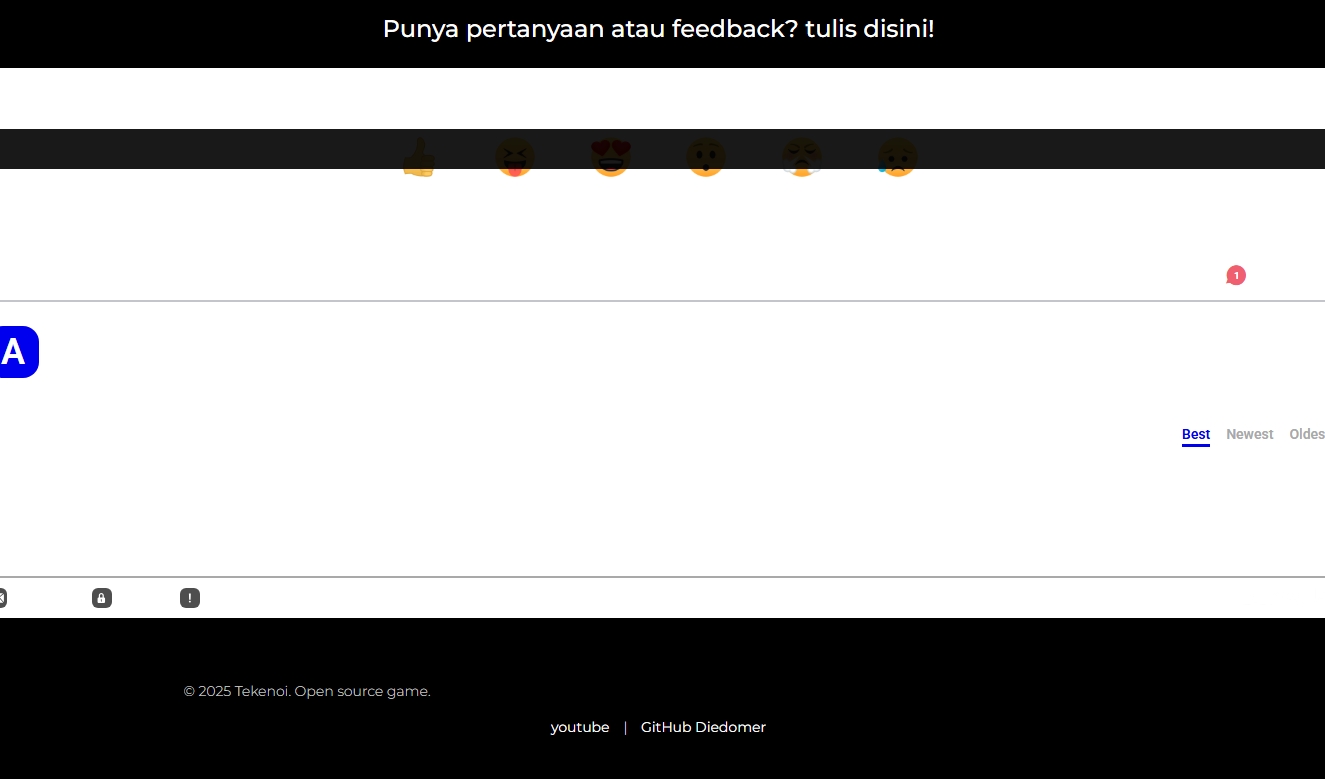React with the heart-eyes love emoji
Viewport: 1325px width, 779px height.
(x=610, y=157)
